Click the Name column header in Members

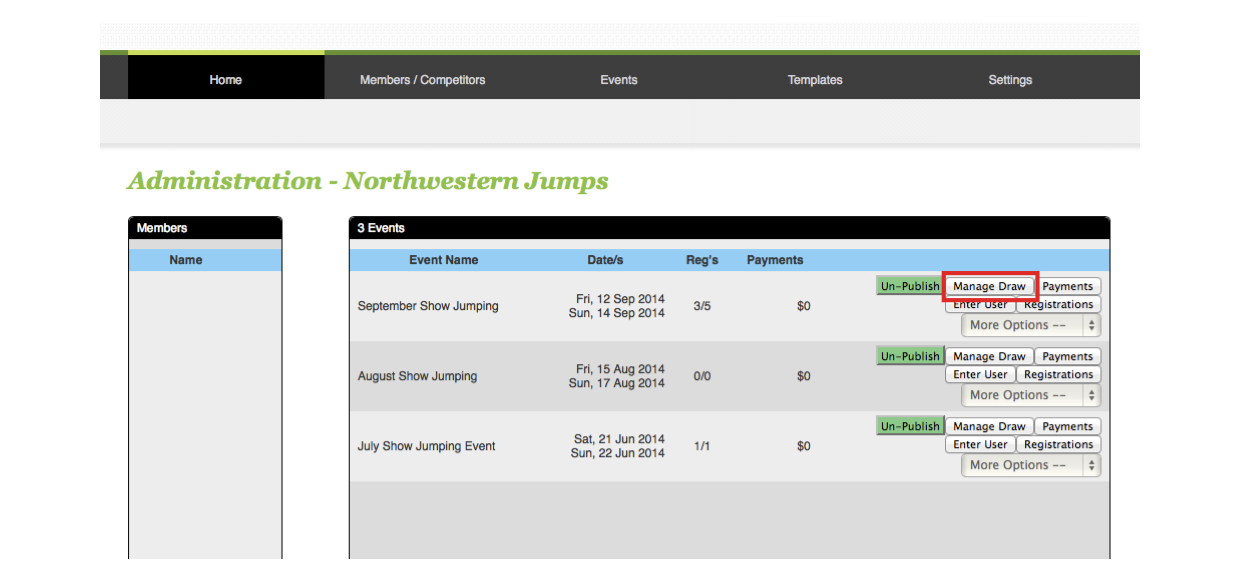[x=186, y=260]
